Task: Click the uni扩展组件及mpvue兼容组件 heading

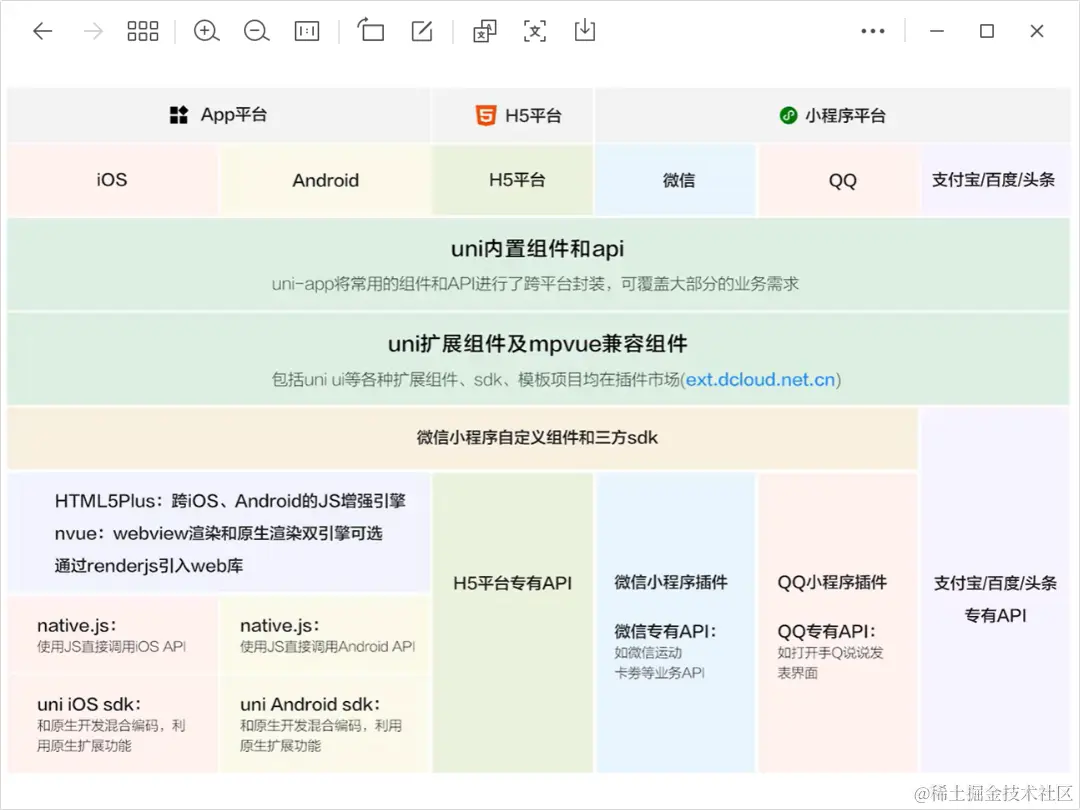Action: 537,344
